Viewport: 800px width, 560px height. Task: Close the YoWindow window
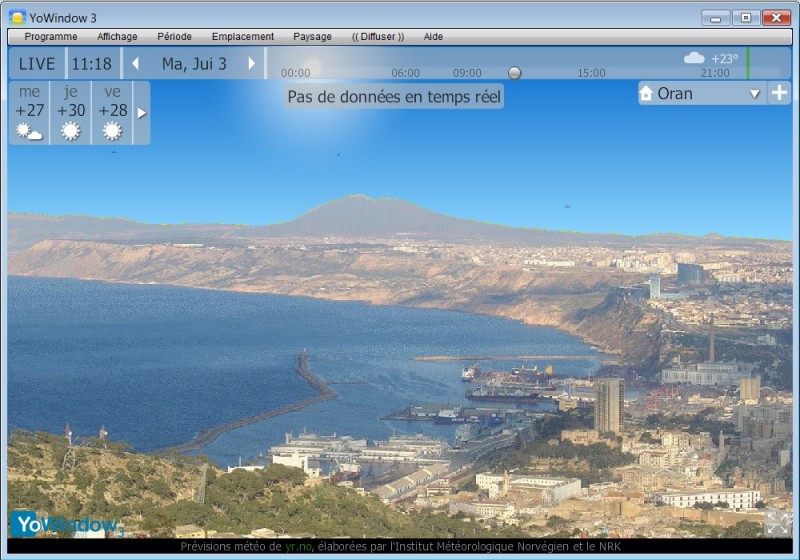coord(777,18)
